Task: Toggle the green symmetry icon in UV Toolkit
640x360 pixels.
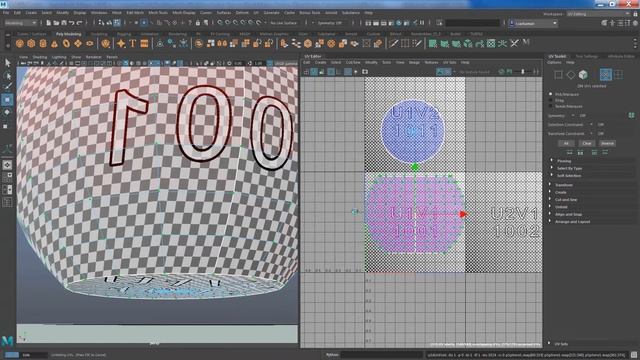Action: [x=631, y=116]
